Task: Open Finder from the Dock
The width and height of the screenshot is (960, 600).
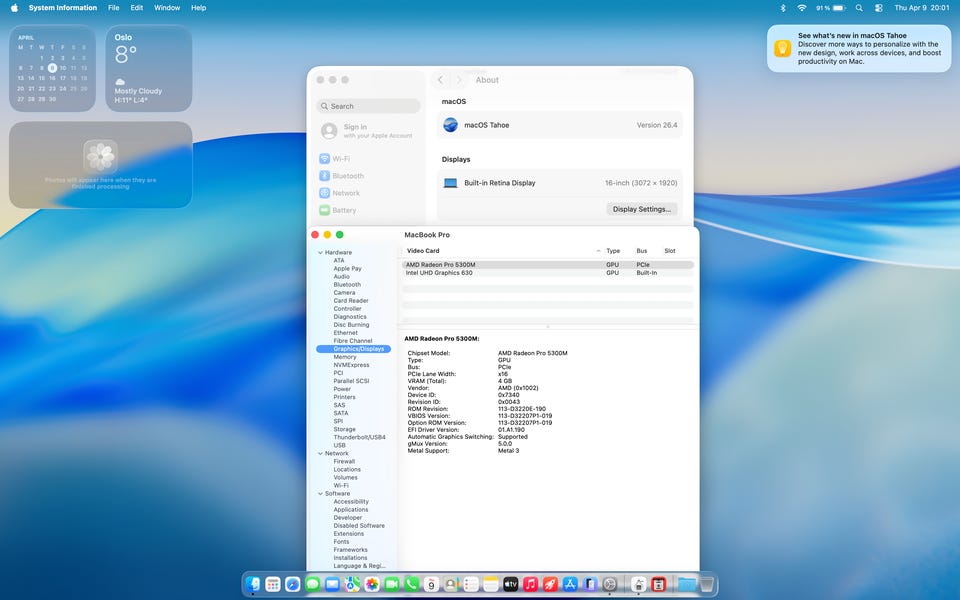Action: 253,584
